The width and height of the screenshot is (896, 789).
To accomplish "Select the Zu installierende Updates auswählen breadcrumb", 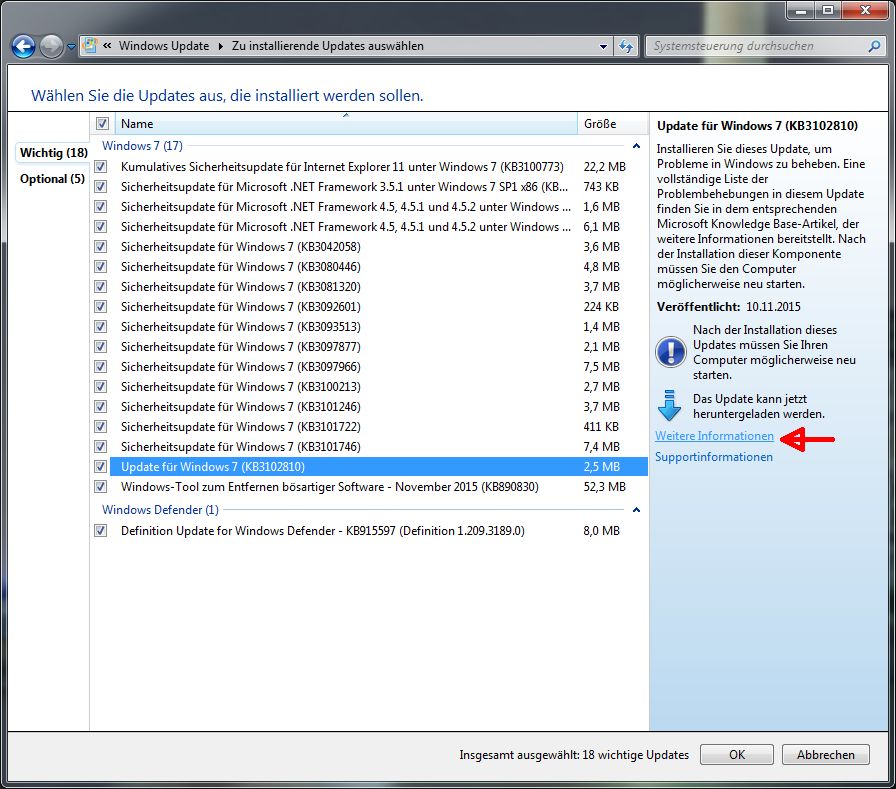I will click(x=327, y=46).
